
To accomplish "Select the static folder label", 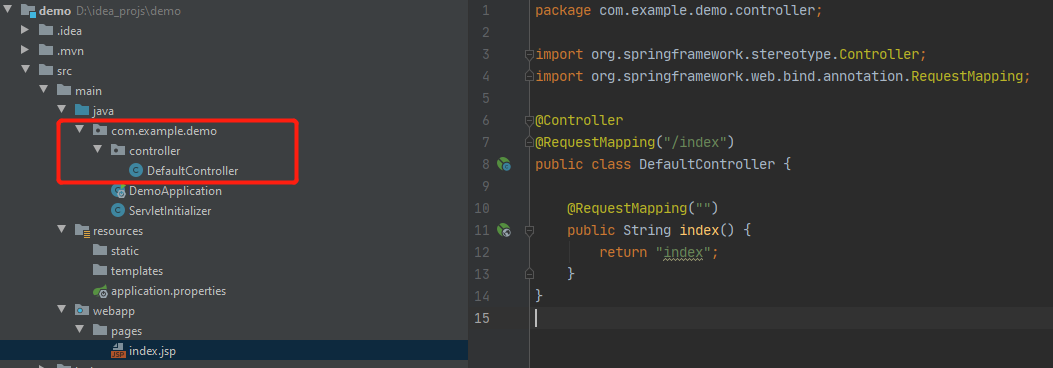I will [125, 251].
